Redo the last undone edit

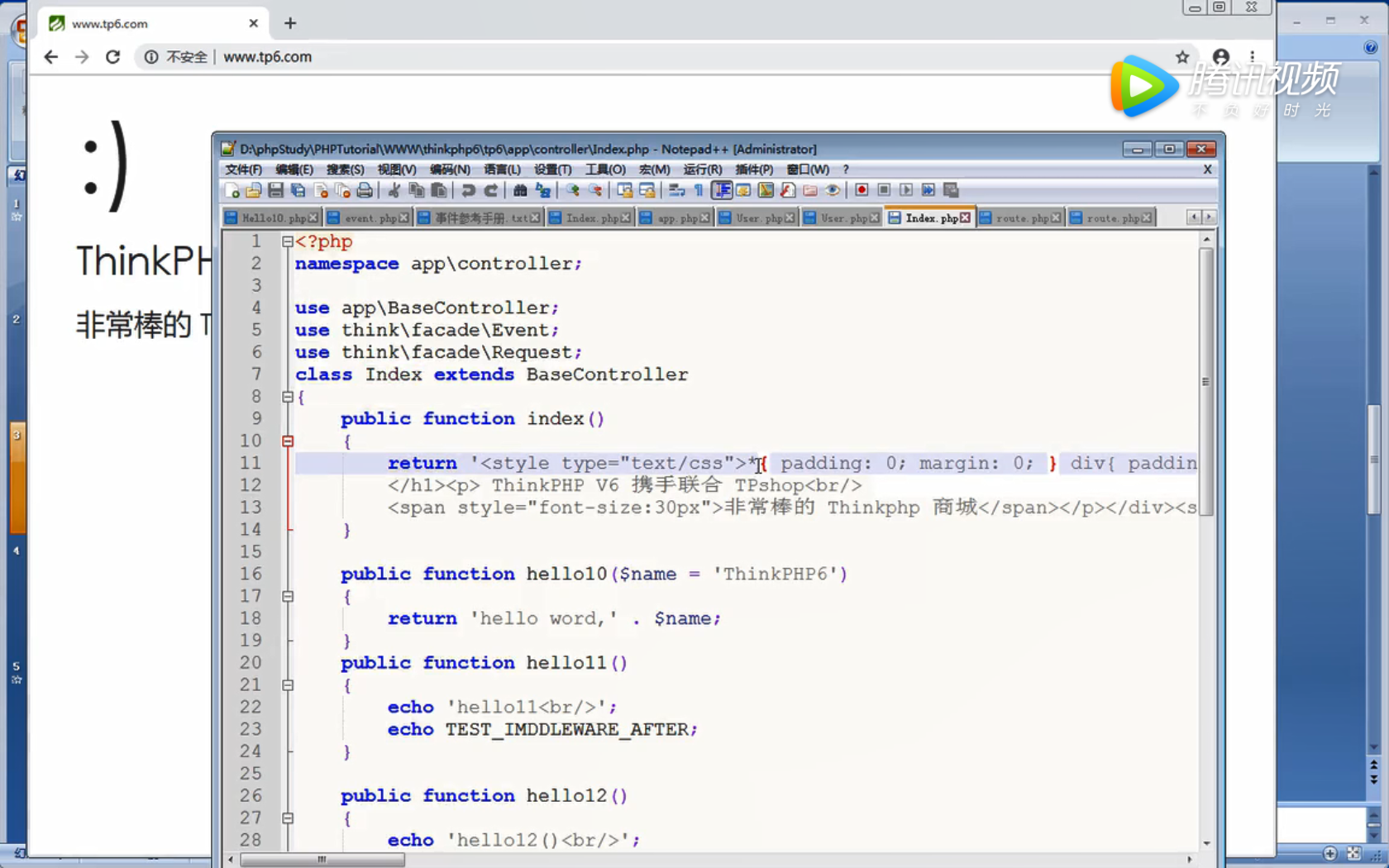pyautogui.click(x=491, y=191)
